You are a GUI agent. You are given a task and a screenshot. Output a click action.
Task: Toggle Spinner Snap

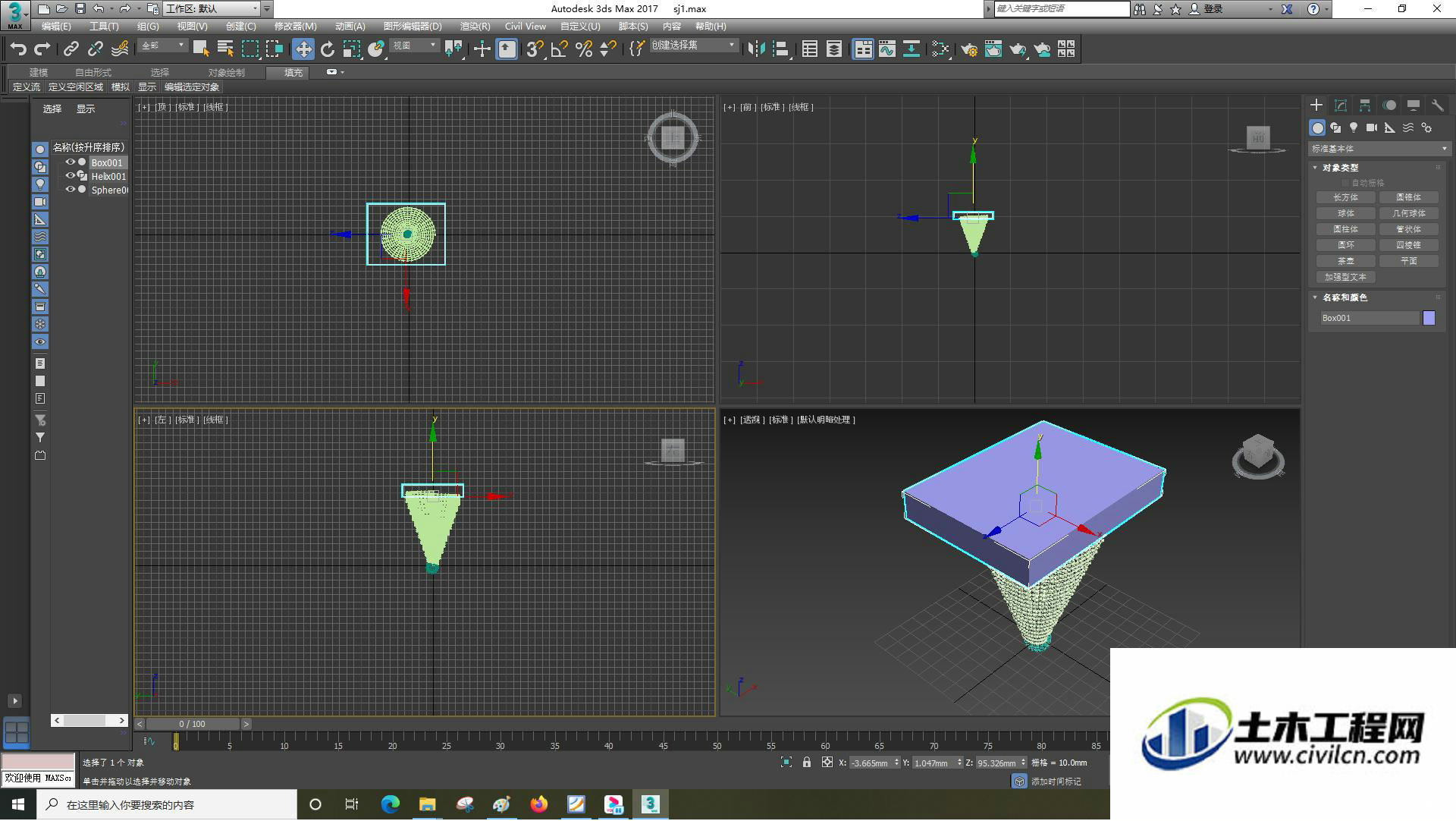pyautogui.click(x=608, y=49)
